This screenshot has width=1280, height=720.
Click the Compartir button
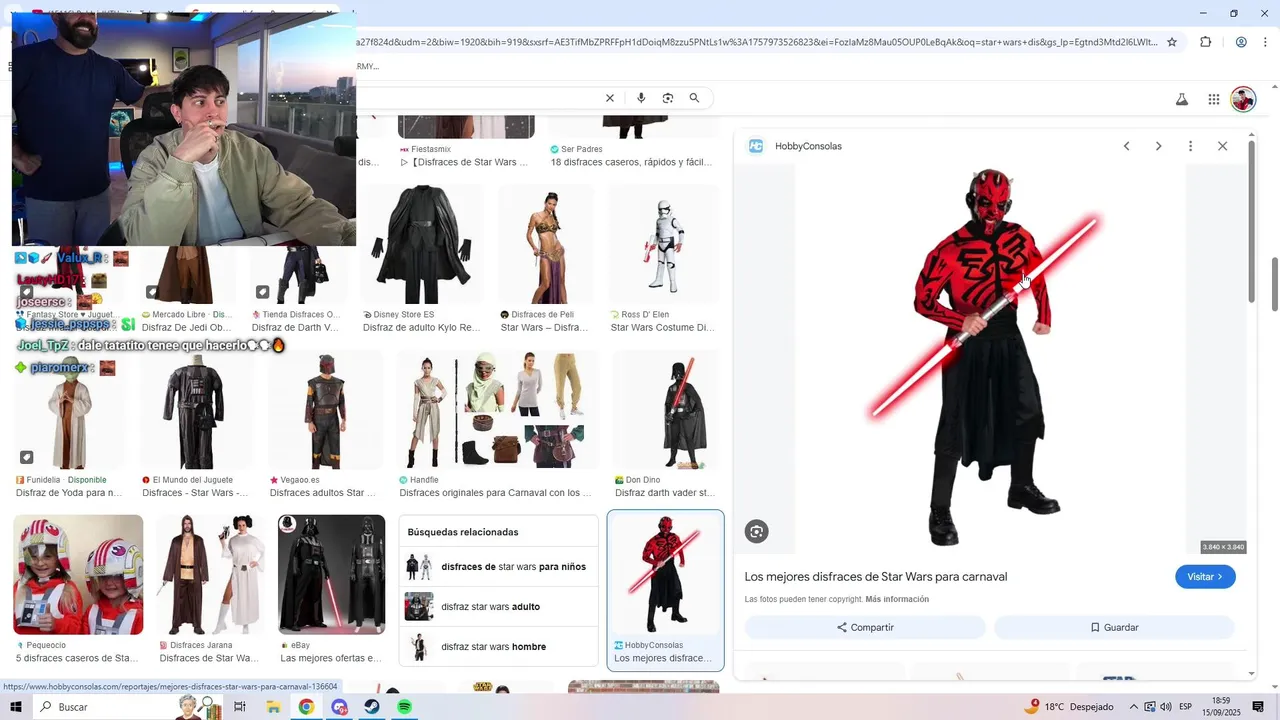(x=865, y=627)
